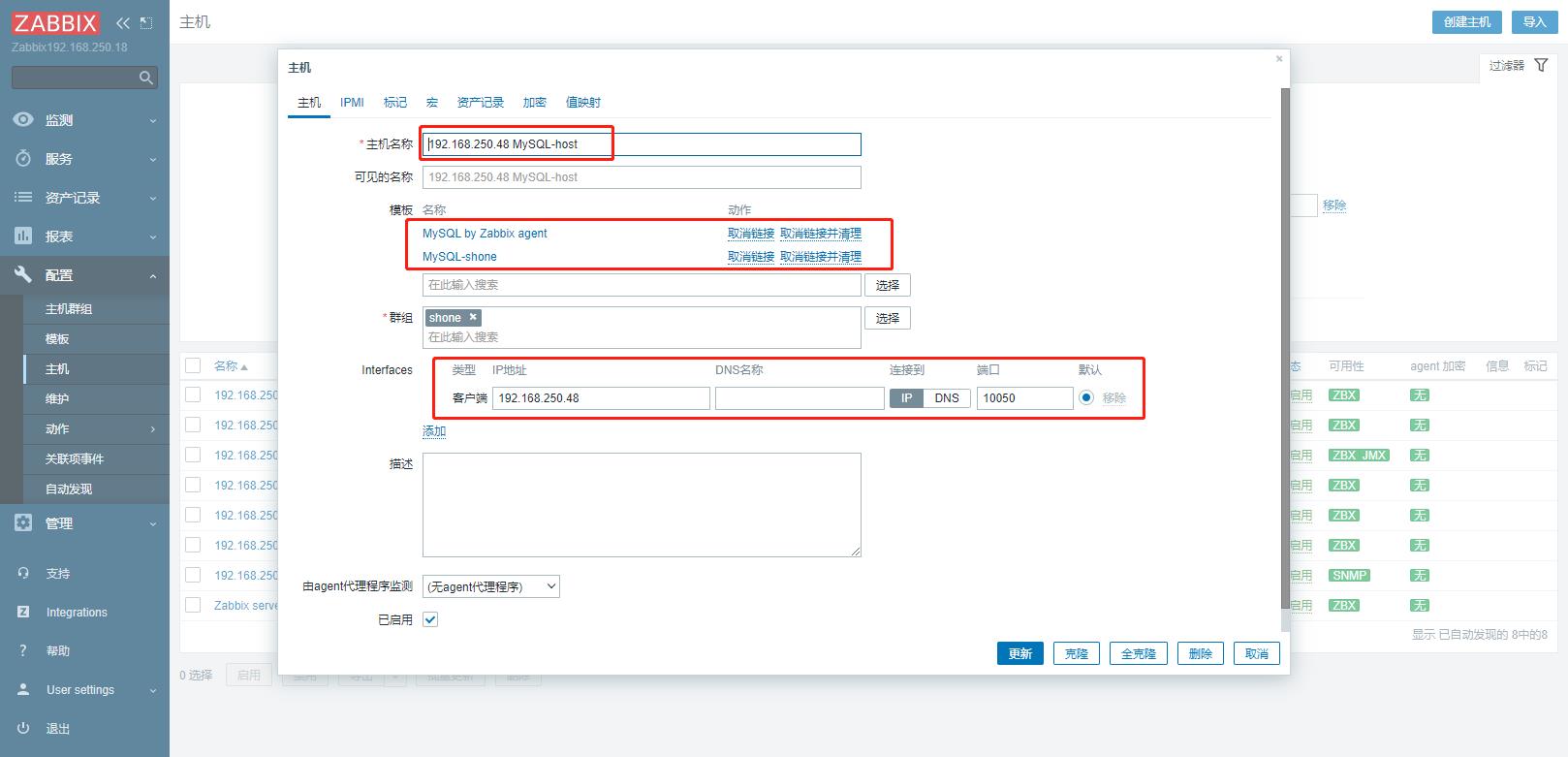Click the 管理 gear icon
This screenshot has height=757, width=1568.
(23, 522)
